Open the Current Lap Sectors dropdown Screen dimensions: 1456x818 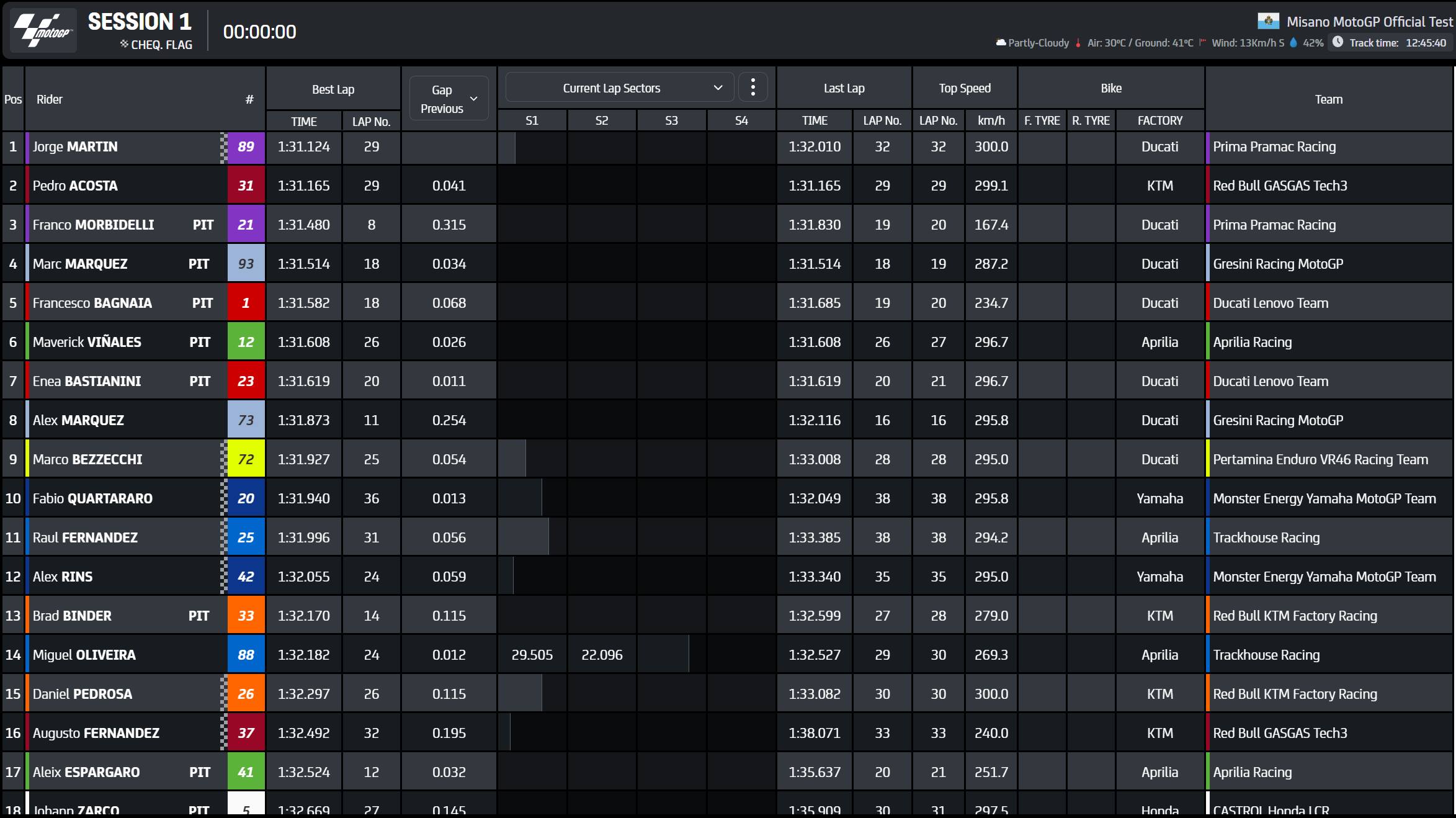[x=611, y=88]
